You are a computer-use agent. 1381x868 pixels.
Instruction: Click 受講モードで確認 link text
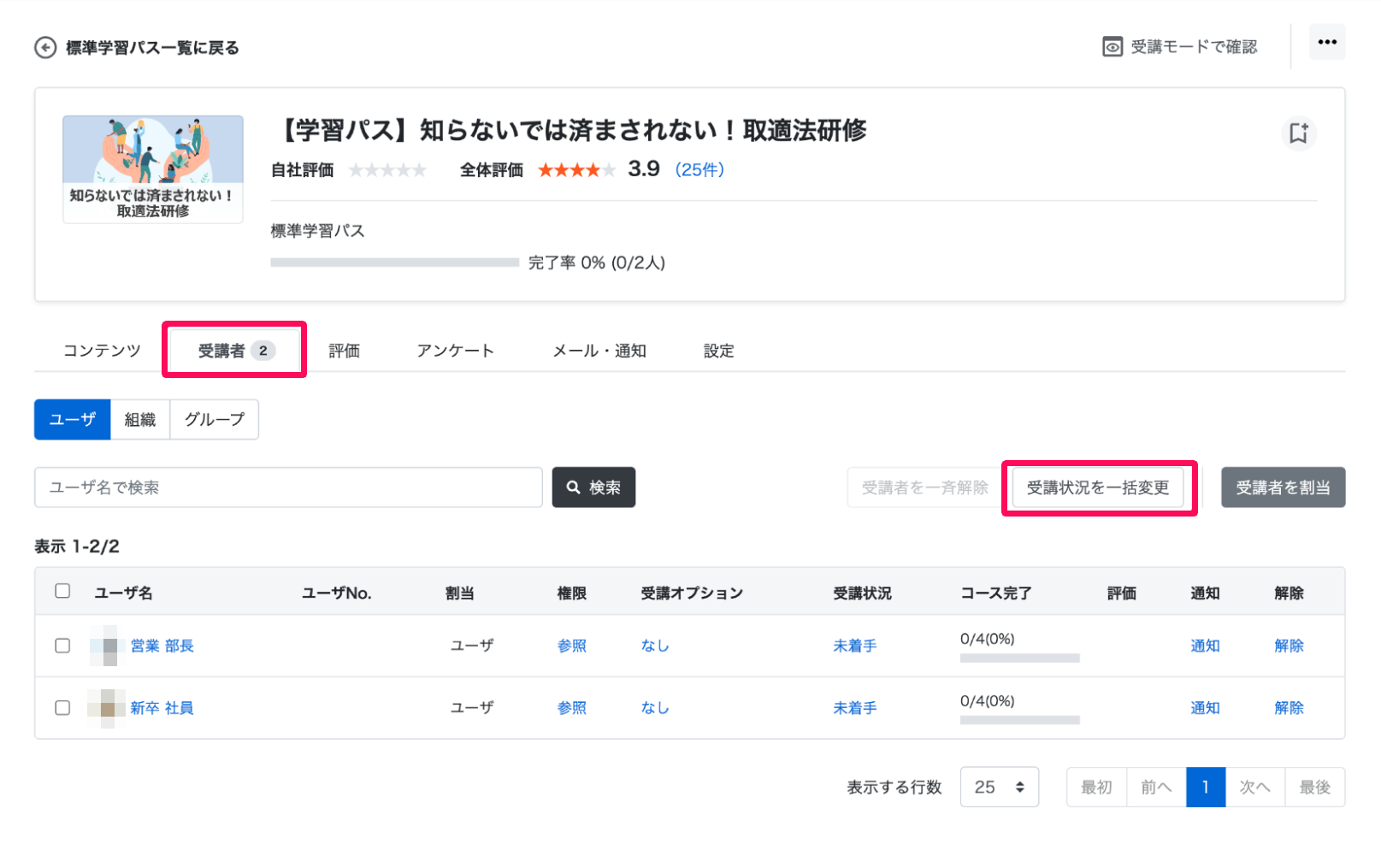click(x=1194, y=47)
